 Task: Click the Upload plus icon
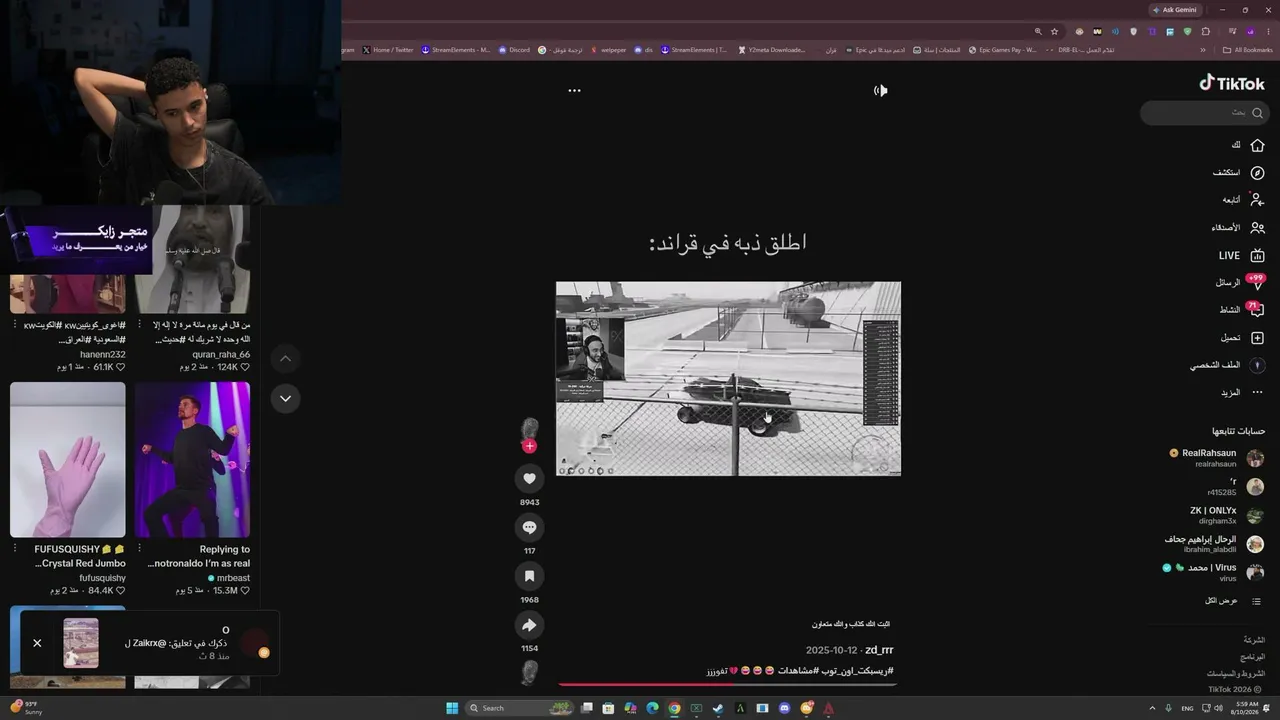point(1257,338)
